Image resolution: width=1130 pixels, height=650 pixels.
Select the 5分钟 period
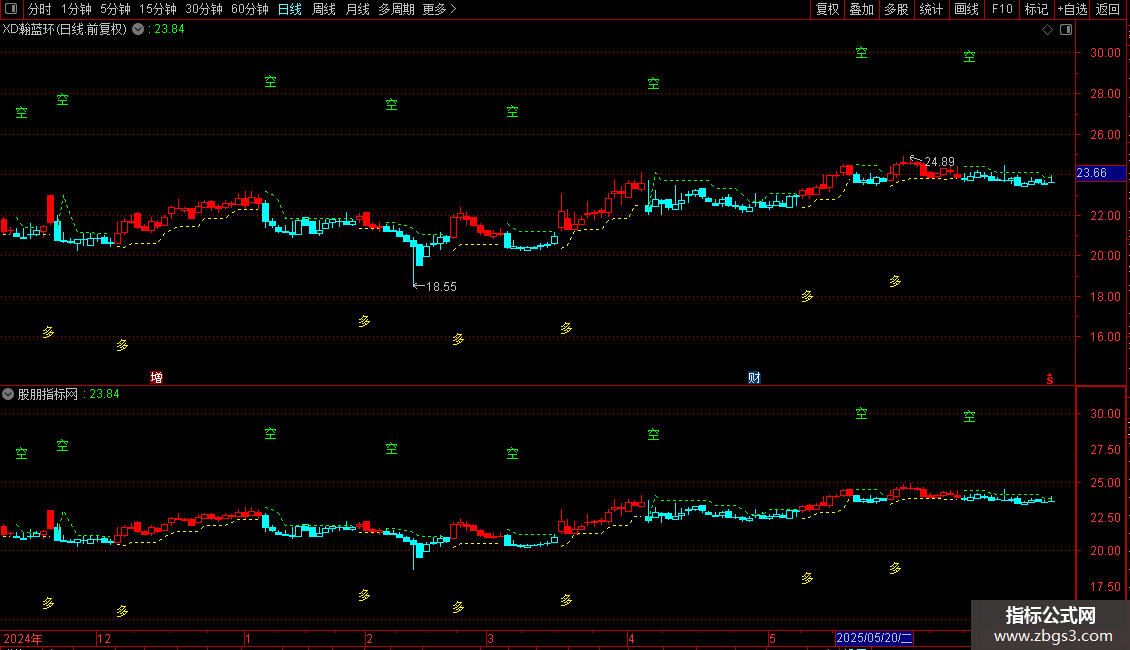tap(115, 9)
